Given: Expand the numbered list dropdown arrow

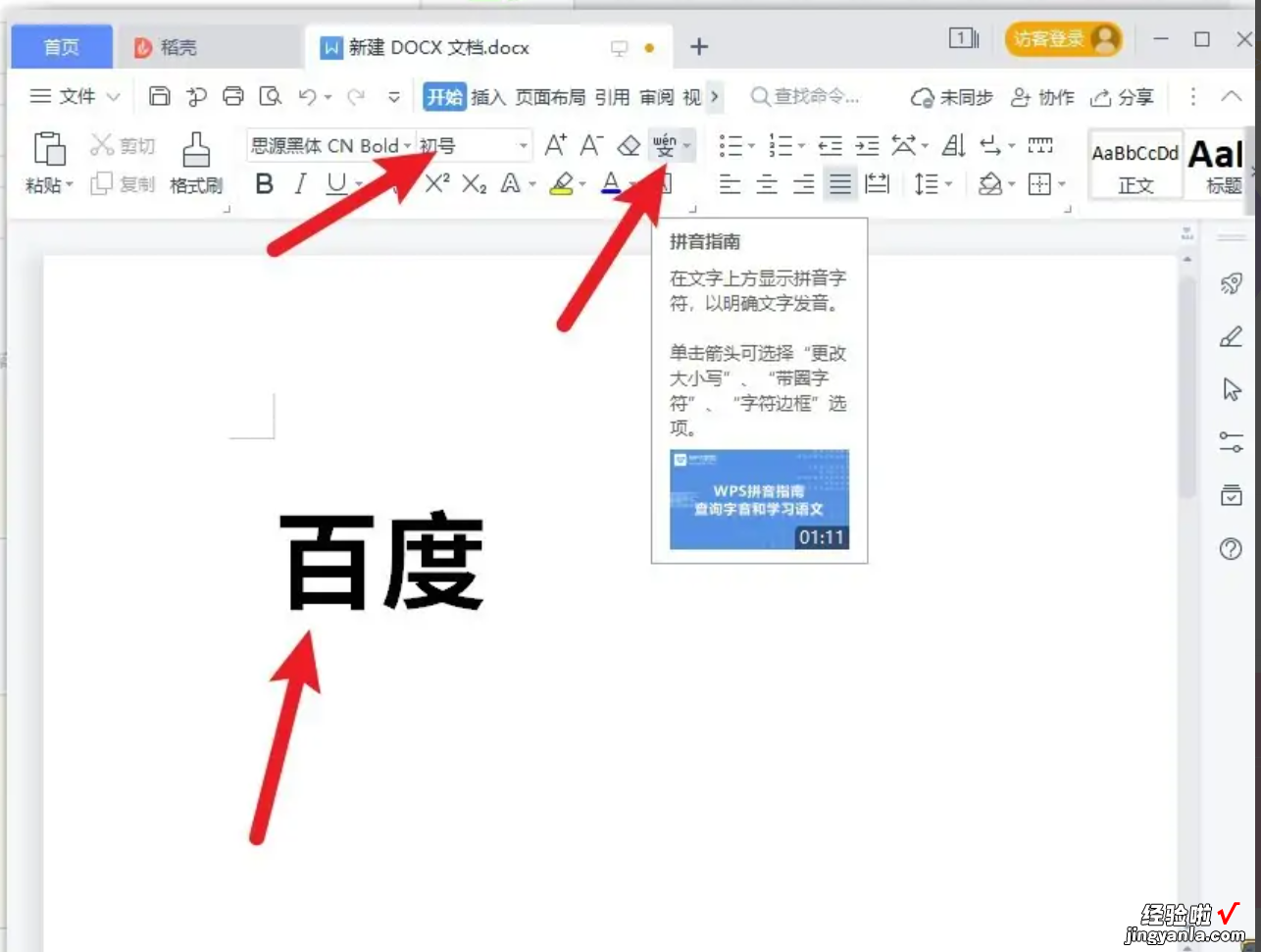Looking at the screenshot, I should click(801, 146).
